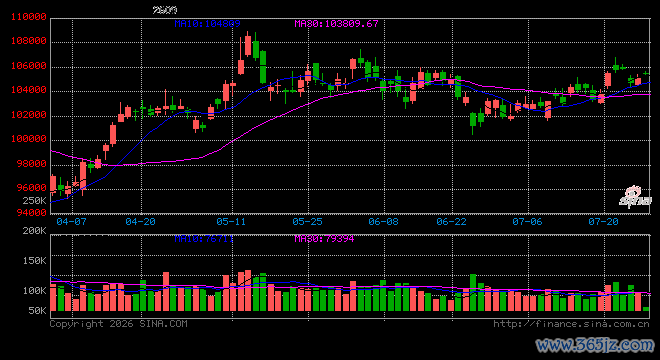
Task: Click the 05-25 date axis label
Action: point(307,221)
